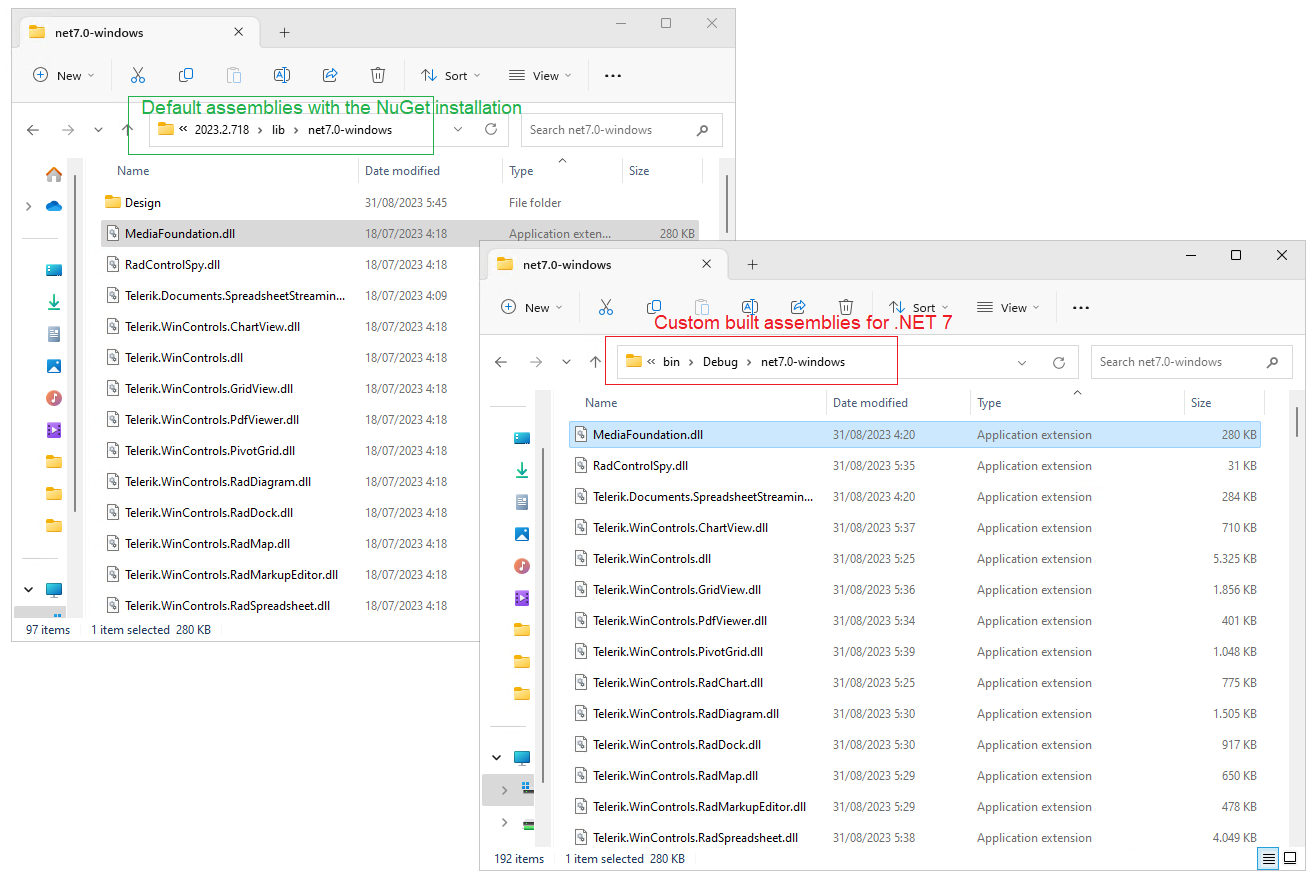1314x882 pixels.
Task: Click the search box in NuGet lib window
Action: (621, 130)
